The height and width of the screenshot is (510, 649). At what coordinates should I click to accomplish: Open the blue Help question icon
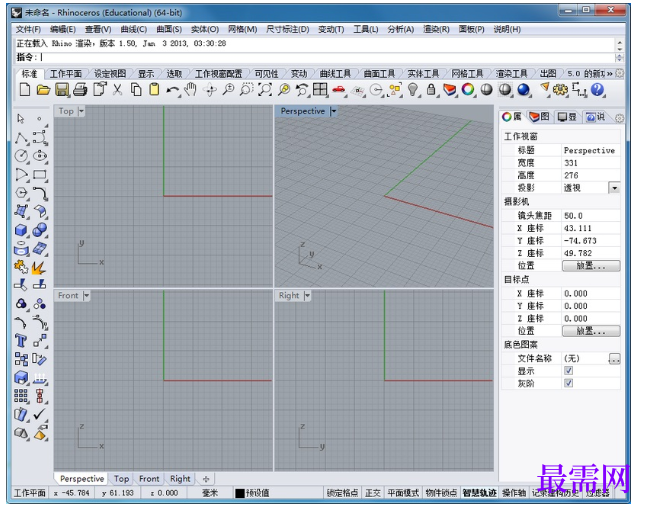(597, 89)
